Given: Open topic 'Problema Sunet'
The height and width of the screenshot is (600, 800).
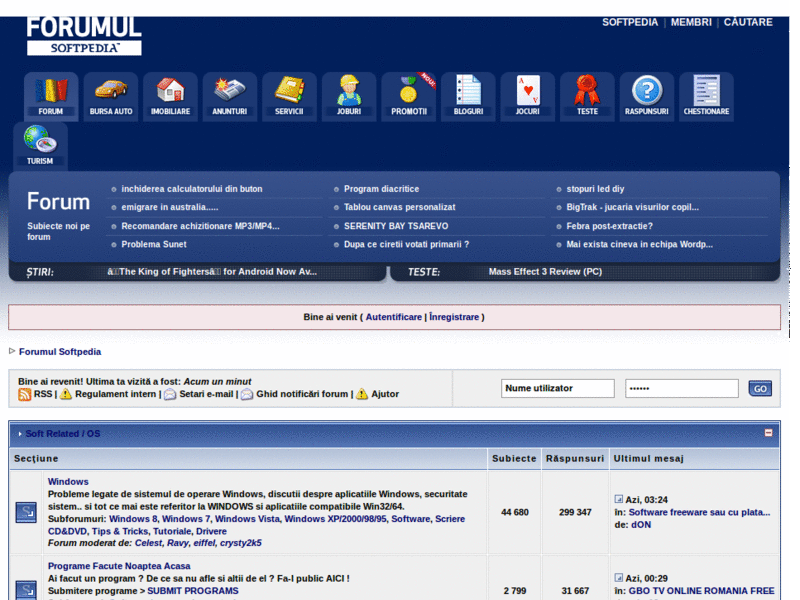Looking at the screenshot, I should [x=154, y=244].
